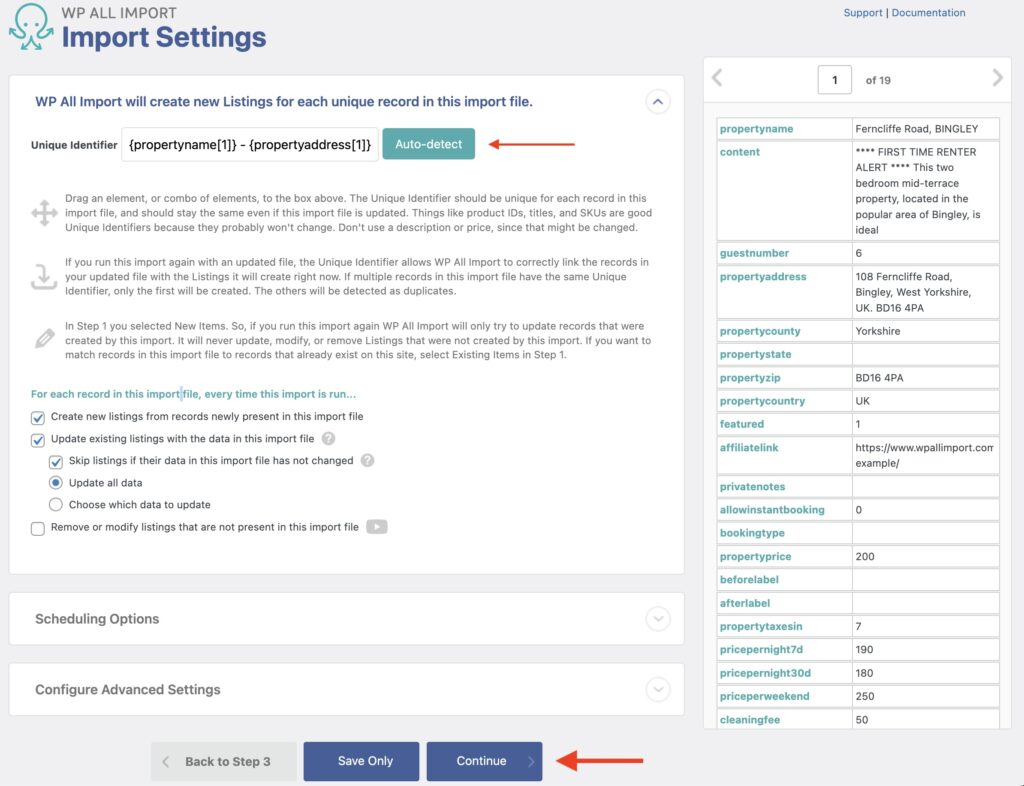Click the previous record arrow in preview panel

click(x=717, y=78)
